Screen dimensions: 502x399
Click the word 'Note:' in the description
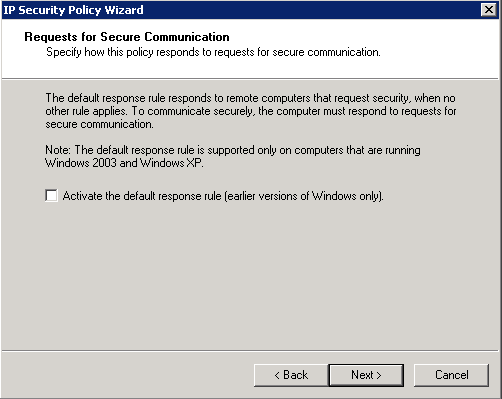coord(58,150)
